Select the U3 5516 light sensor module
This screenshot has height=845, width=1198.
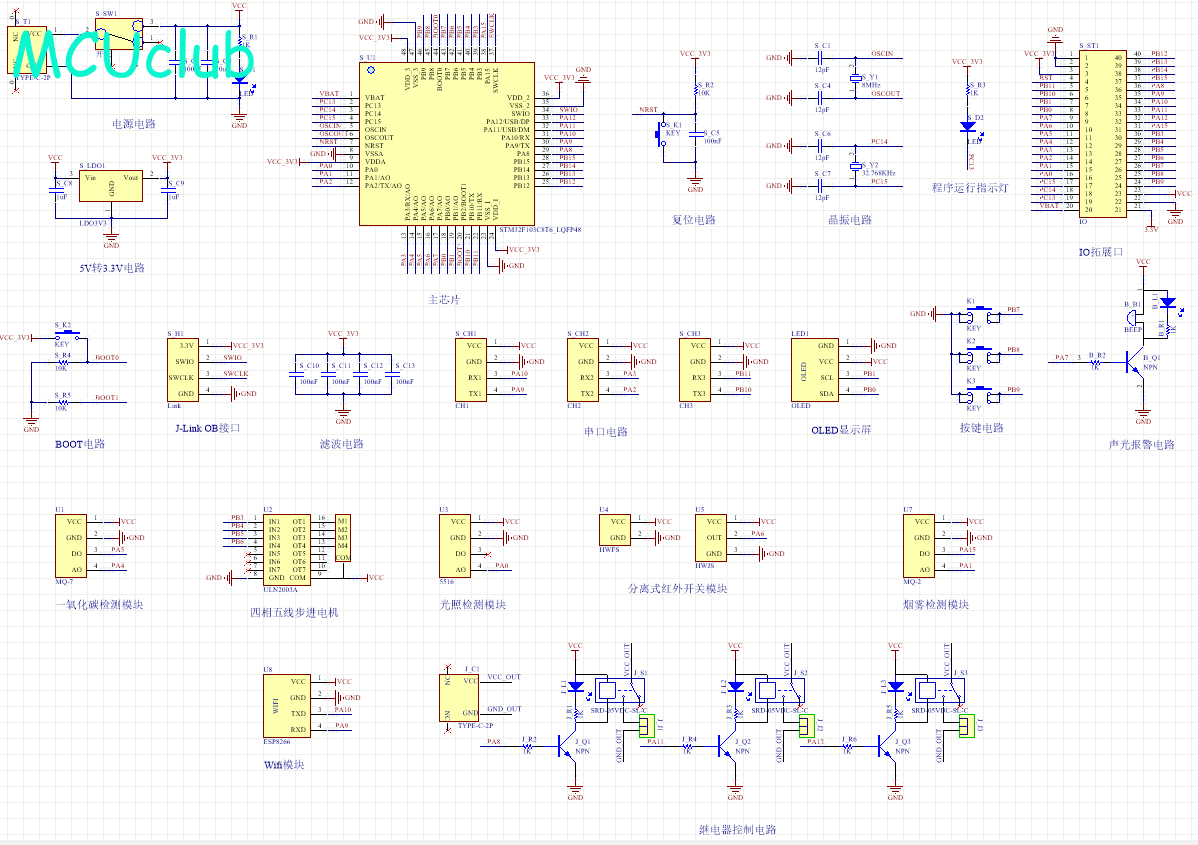tap(455, 546)
